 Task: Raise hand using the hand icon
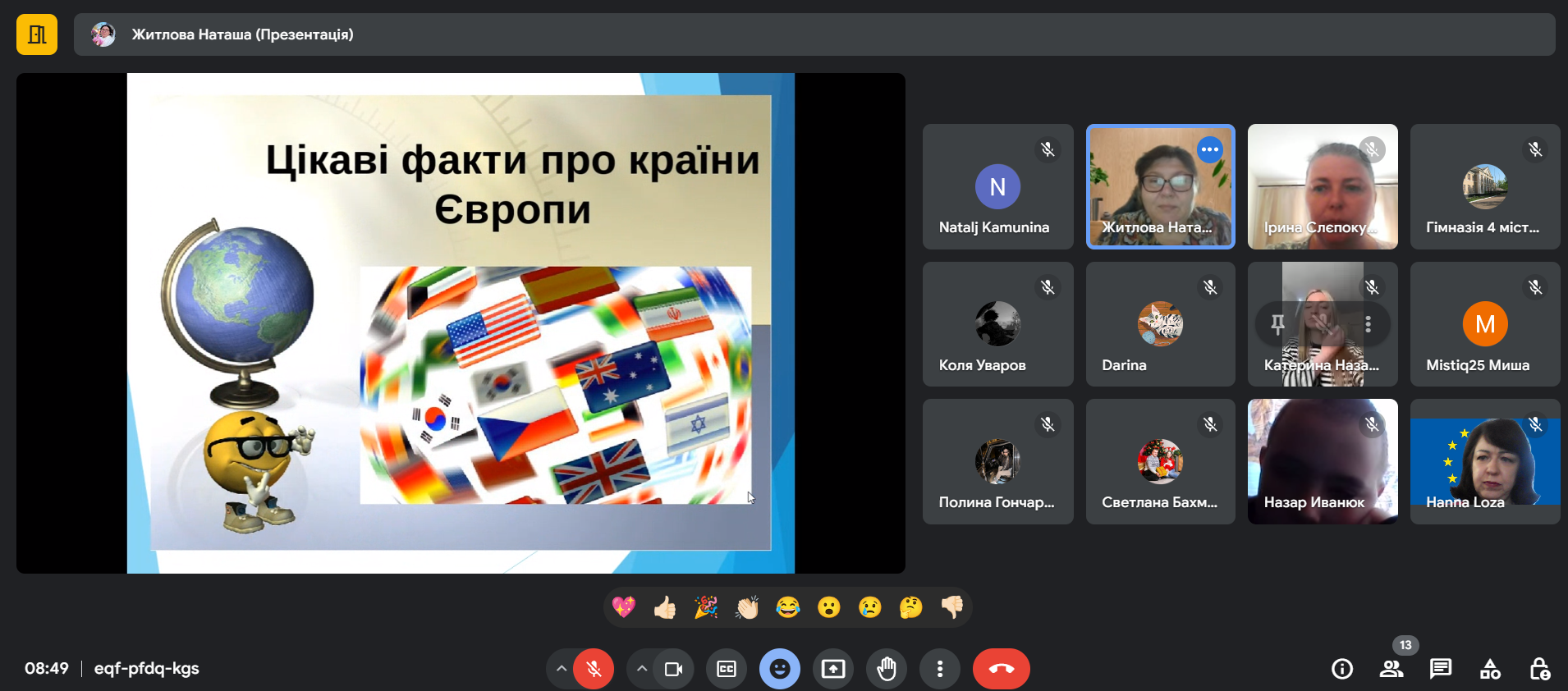coord(886,669)
